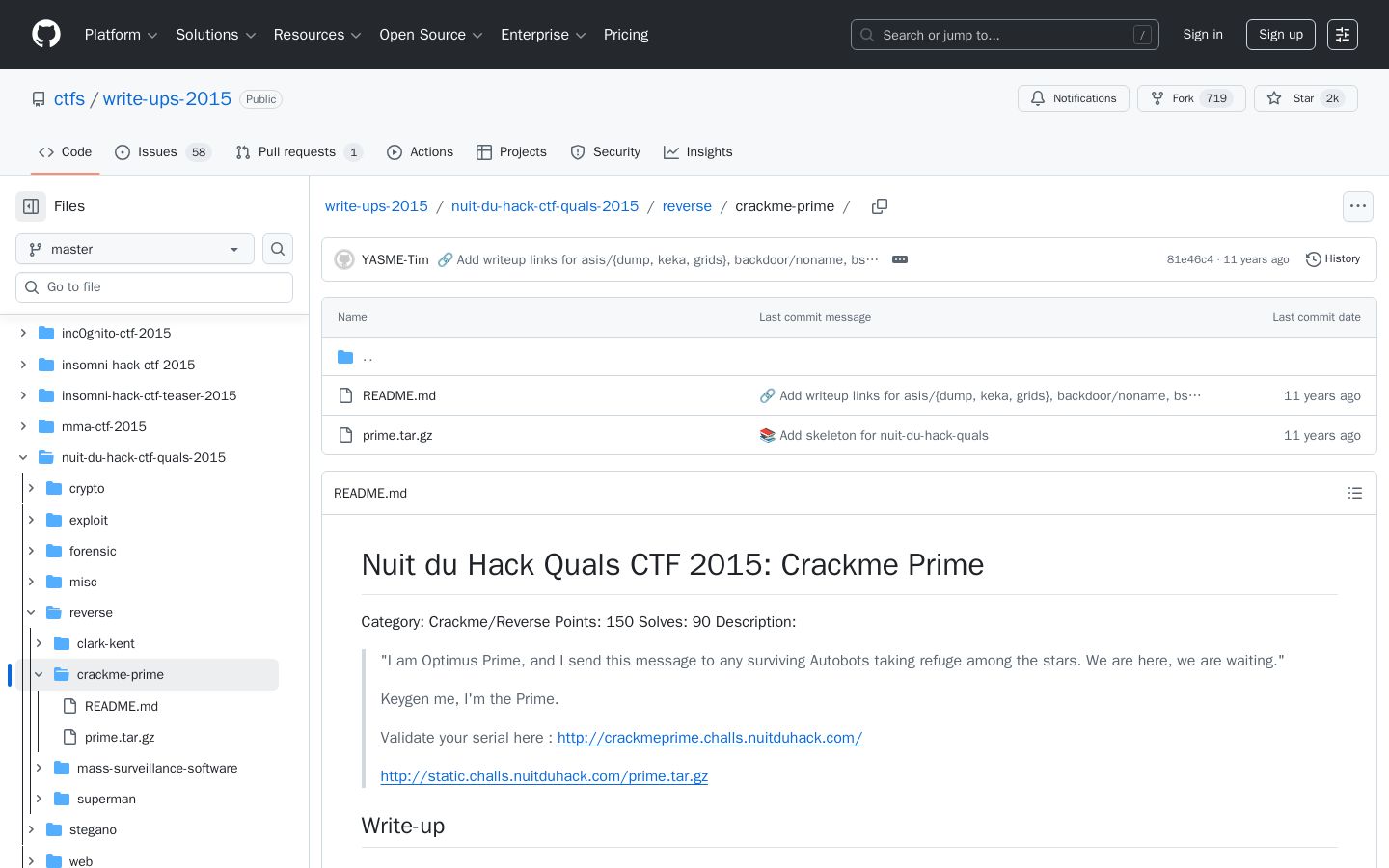Viewport: 1389px width, 868px height.
Task: Go to nuit-du-hack-ctf-quals-2015 in breadcrumb
Action: coord(545,206)
